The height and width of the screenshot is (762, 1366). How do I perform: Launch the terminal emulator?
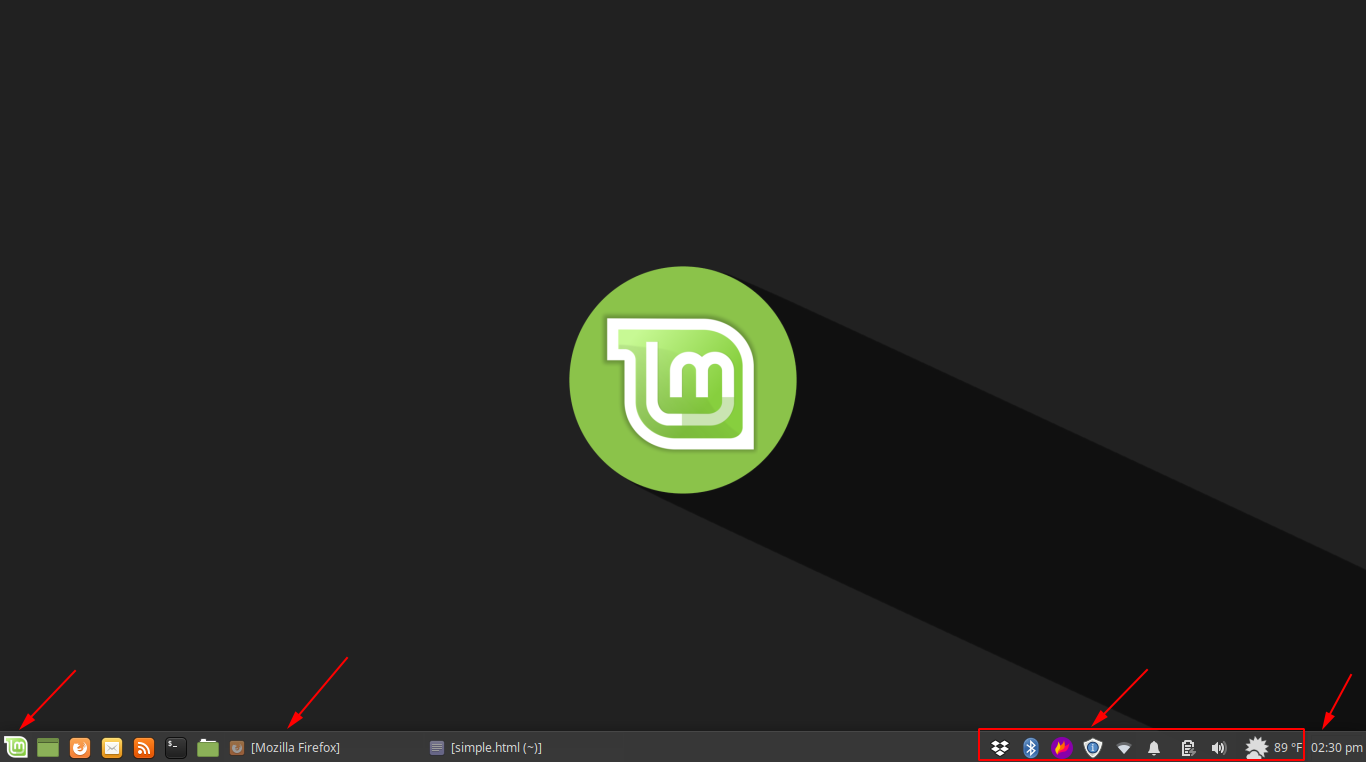pos(175,747)
